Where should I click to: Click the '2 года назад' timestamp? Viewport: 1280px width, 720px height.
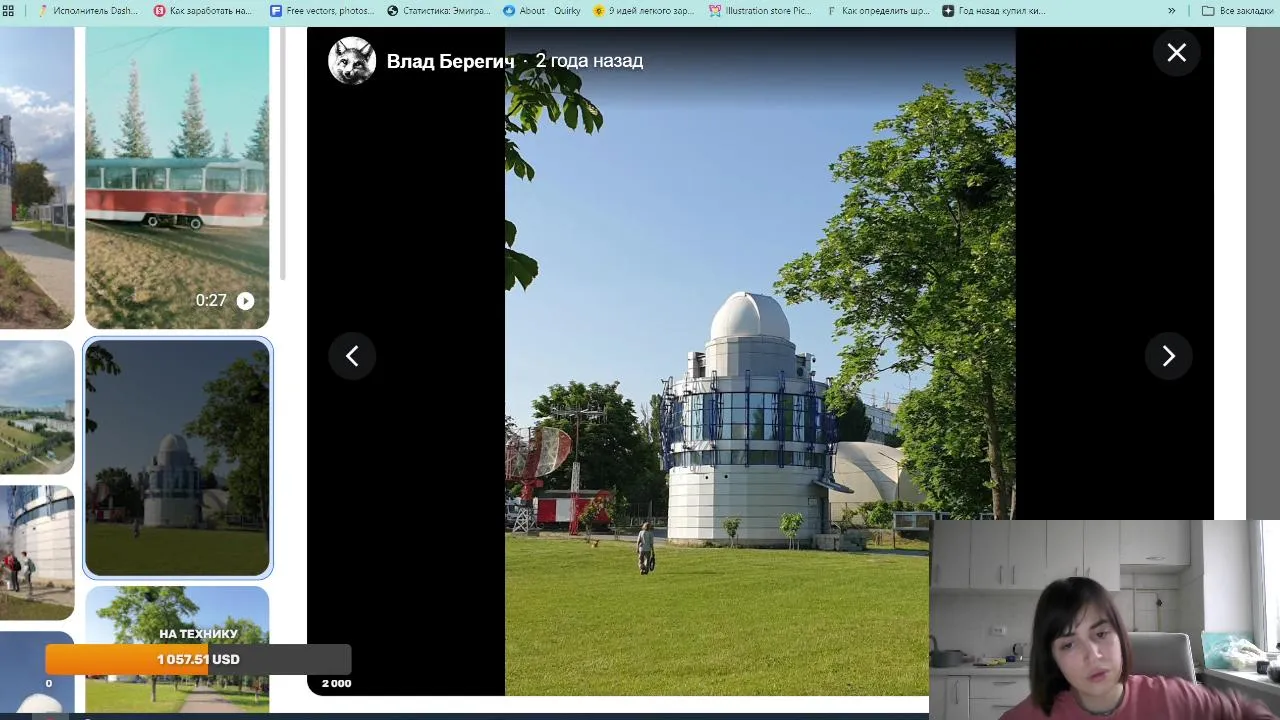[589, 61]
